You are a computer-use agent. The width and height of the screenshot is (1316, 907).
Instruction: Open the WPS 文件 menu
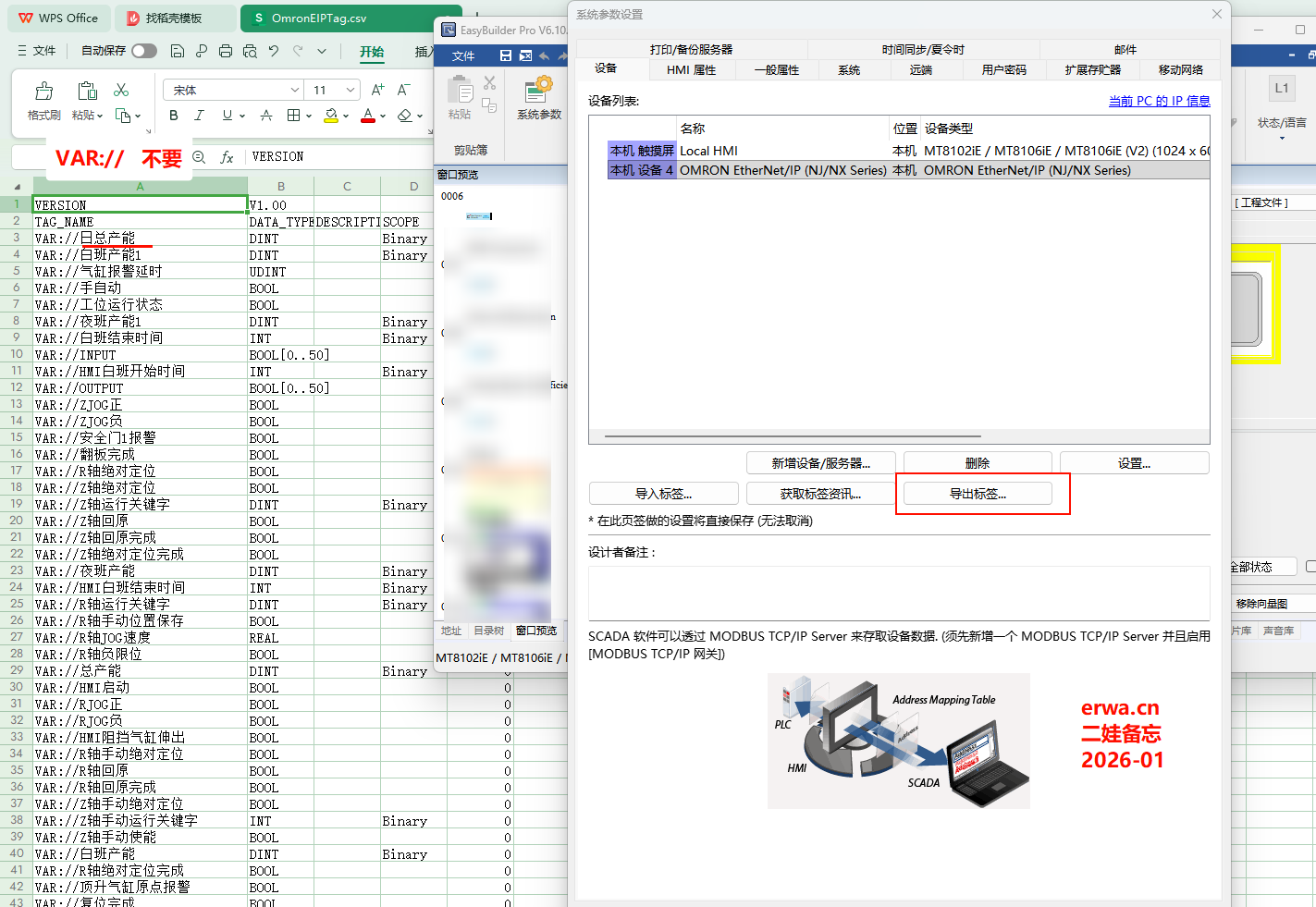[37, 51]
